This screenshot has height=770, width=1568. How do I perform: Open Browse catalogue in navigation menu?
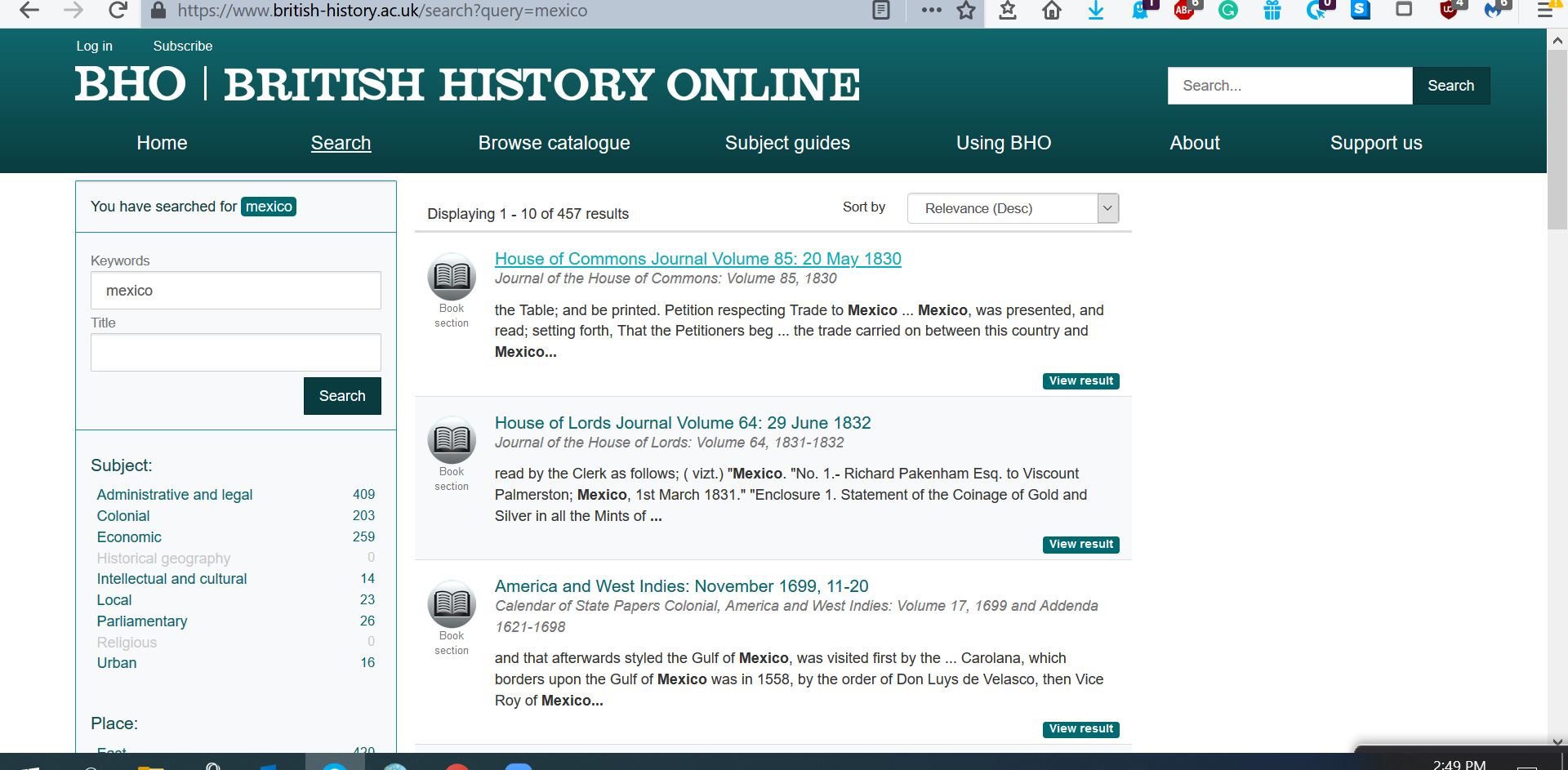pos(554,143)
